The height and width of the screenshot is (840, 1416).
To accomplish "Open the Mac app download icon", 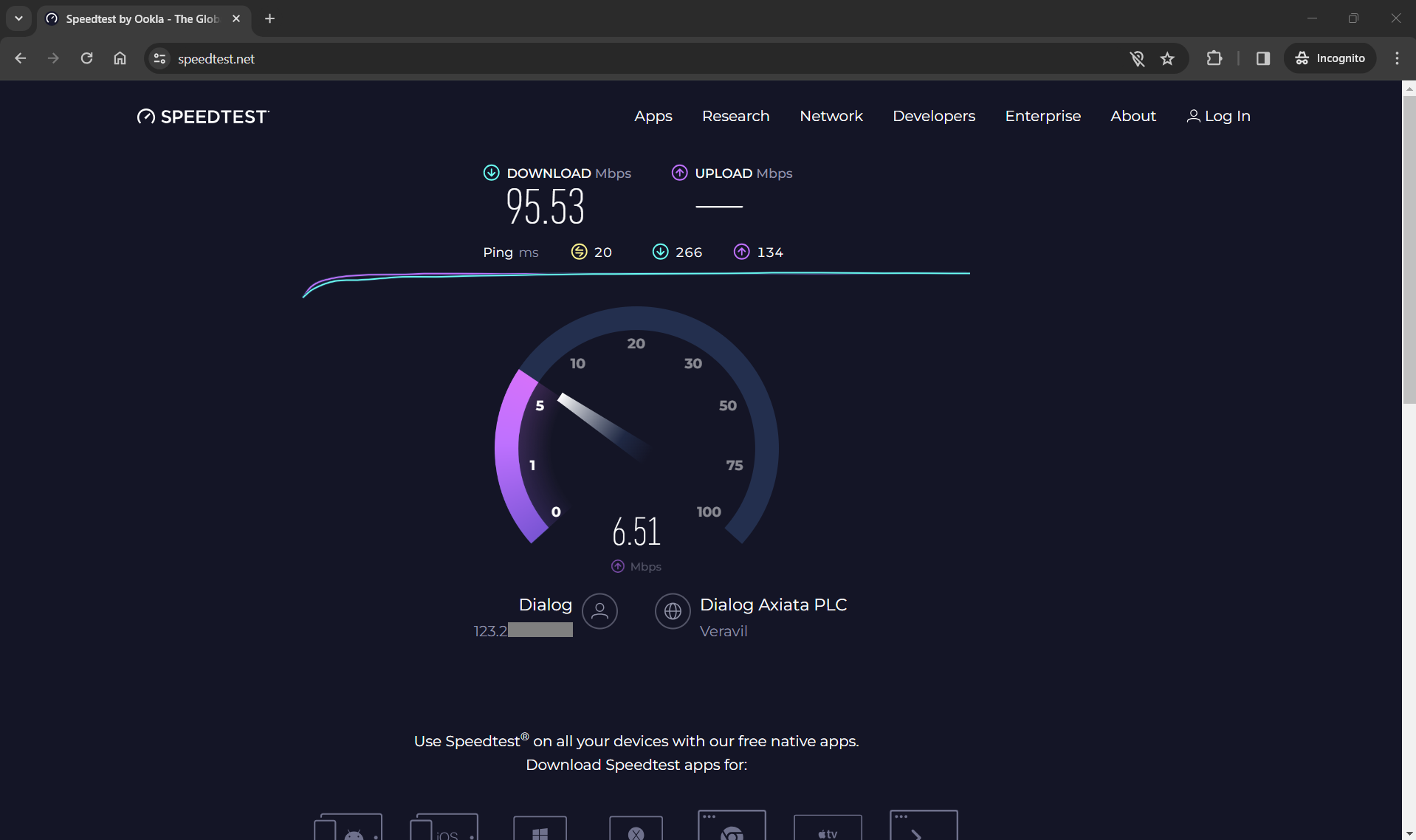I will pos(636,828).
